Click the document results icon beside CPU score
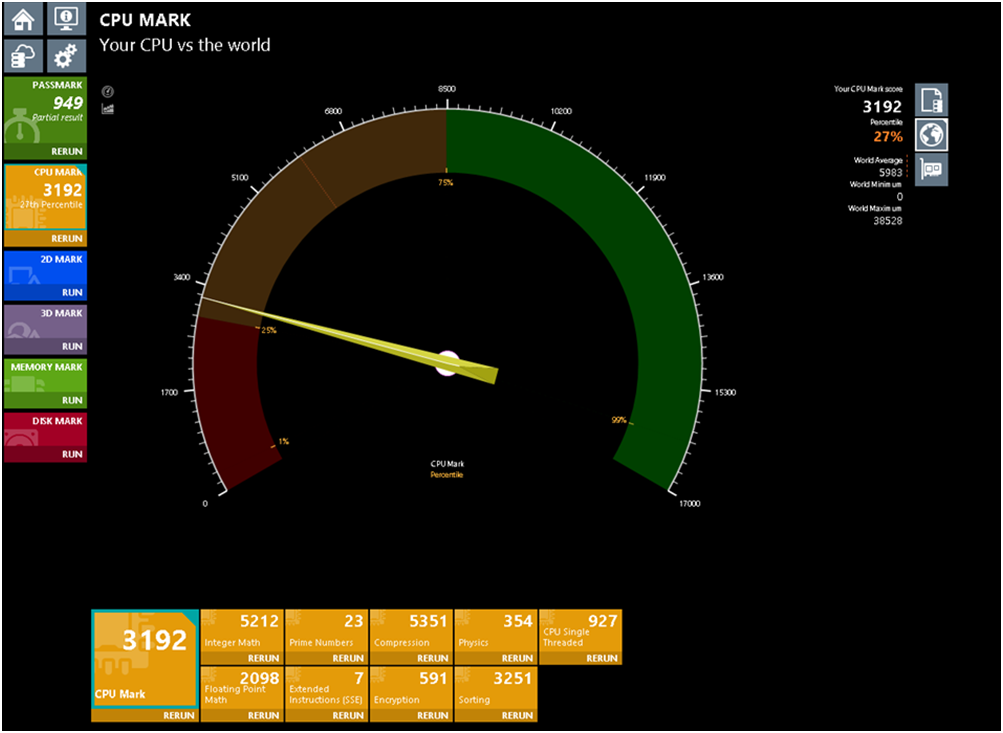The image size is (1003, 733). 931,100
